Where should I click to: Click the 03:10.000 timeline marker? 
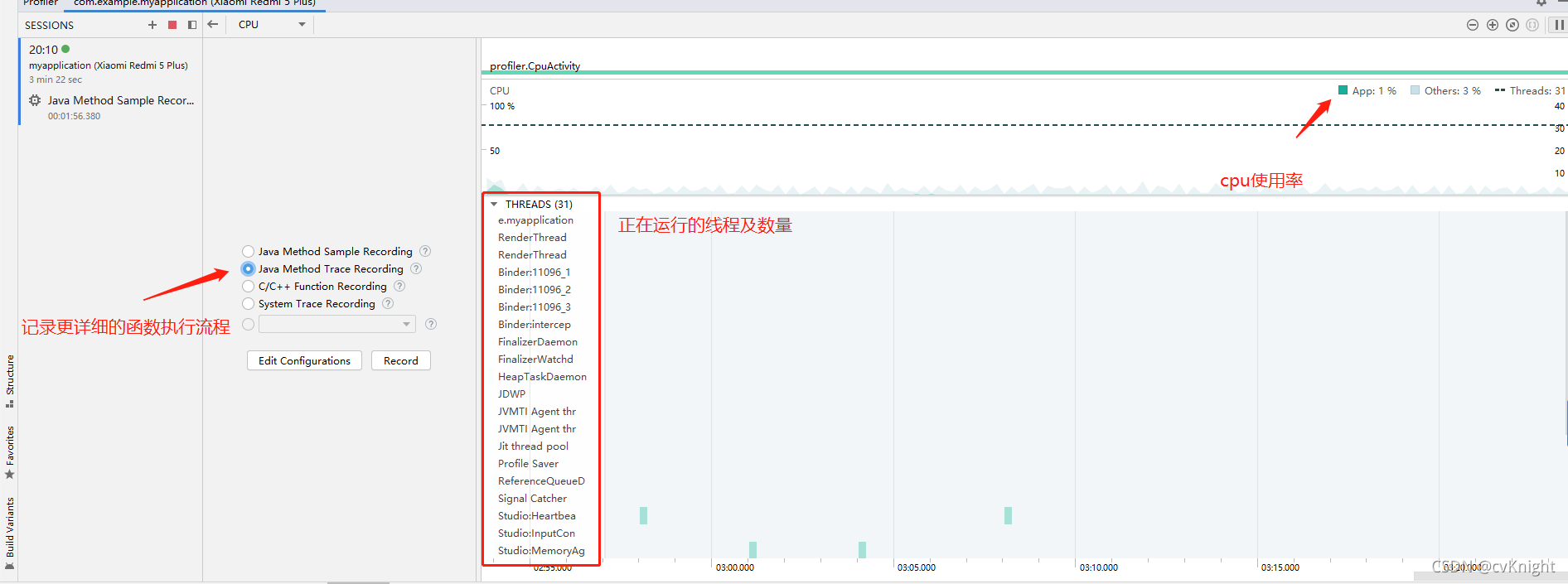click(x=1099, y=567)
